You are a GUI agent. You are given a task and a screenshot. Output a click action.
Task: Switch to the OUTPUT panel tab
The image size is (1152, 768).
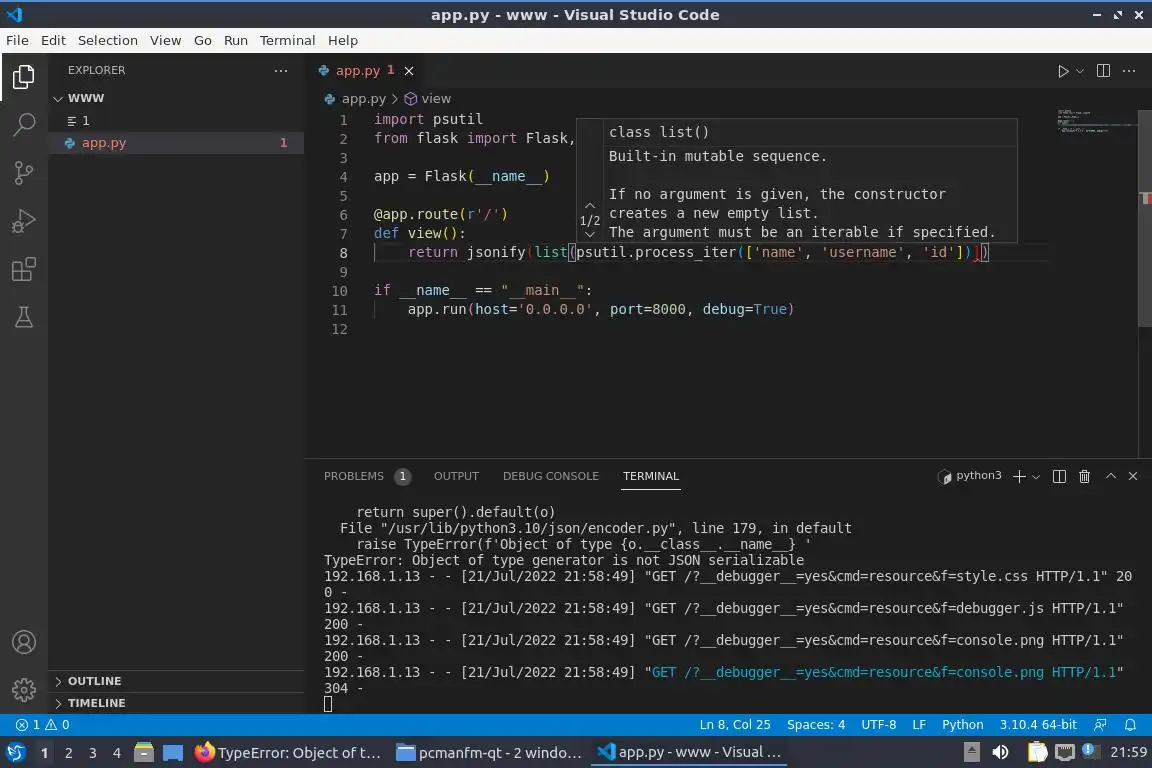tap(456, 476)
